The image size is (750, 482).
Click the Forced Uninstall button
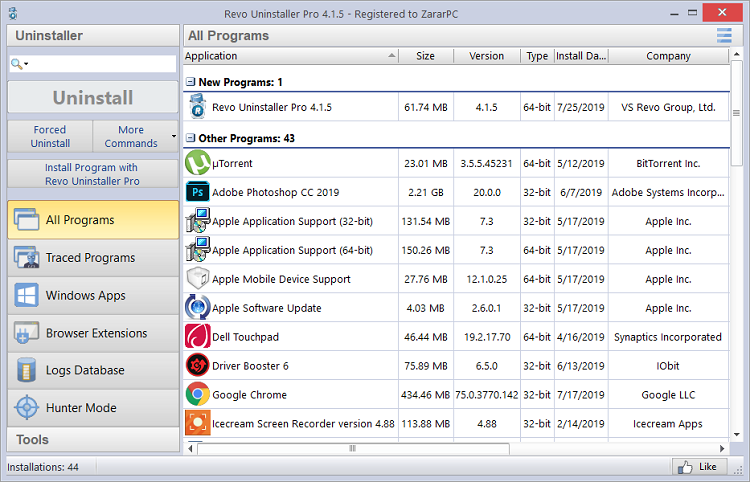coord(50,136)
